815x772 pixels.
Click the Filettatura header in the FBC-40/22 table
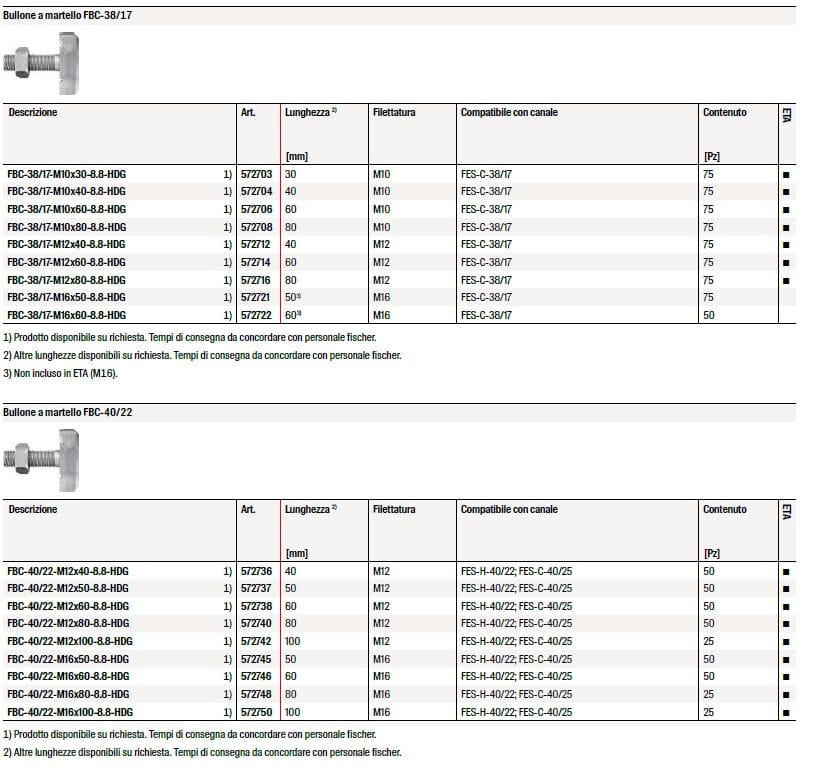(x=394, y=509)
